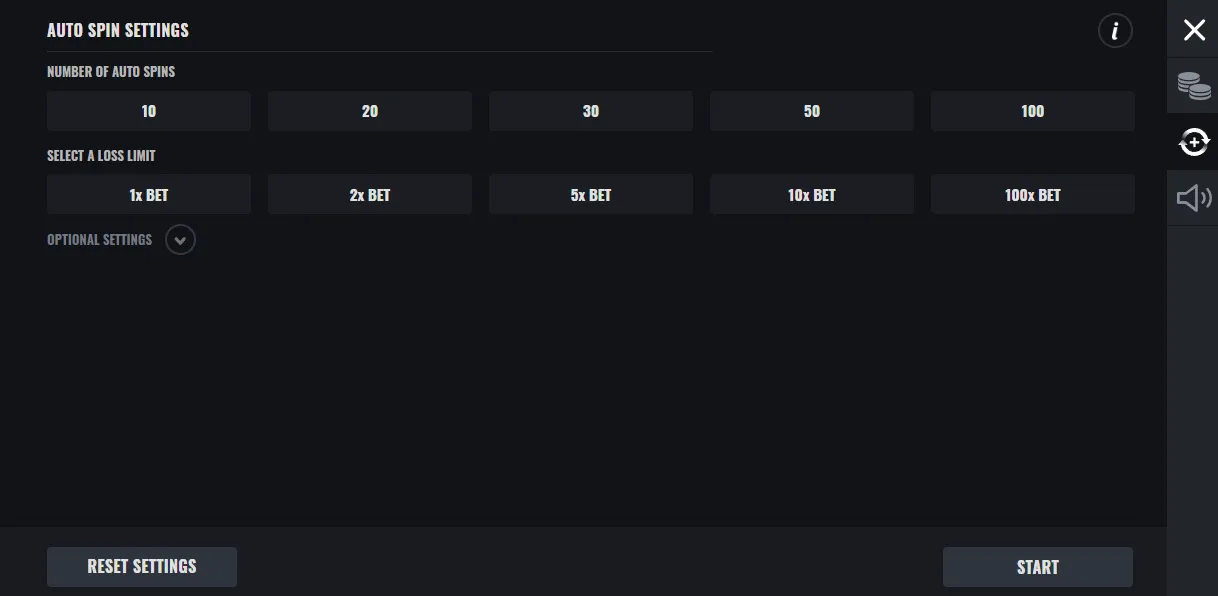The height and width of the screenshot is (596, 1218).
Task: Pick 100 auto spins
Action: pos(1033,111)
